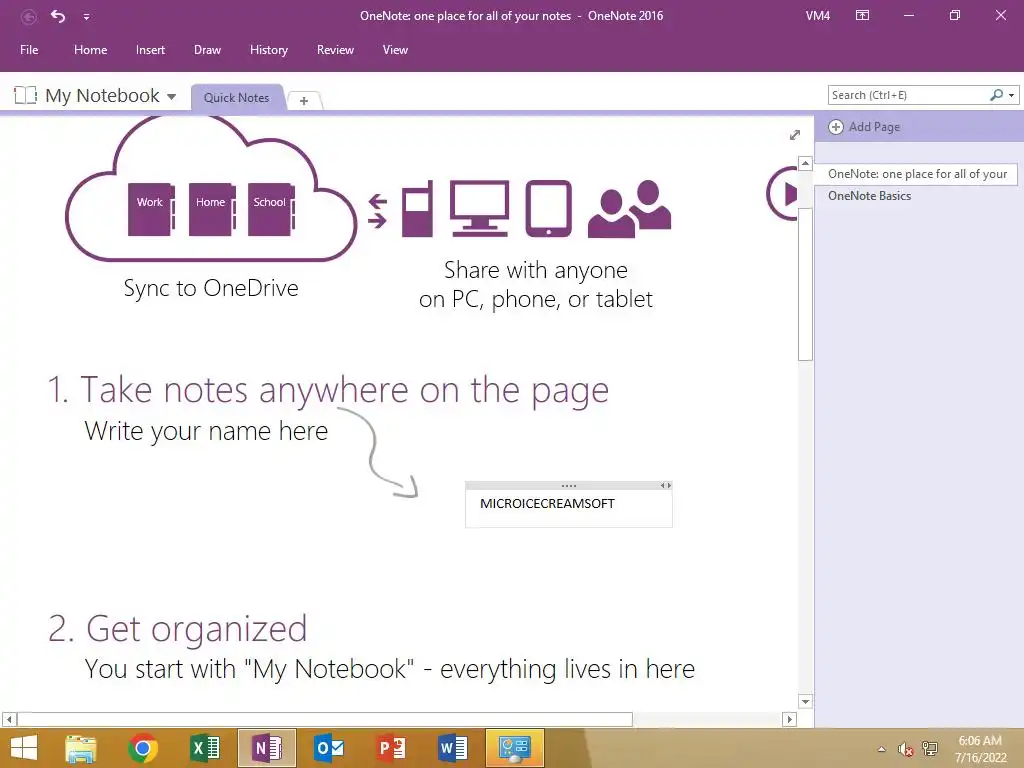Click the note container width arrows
1024x768 pixels.
(x=665, y=485)
